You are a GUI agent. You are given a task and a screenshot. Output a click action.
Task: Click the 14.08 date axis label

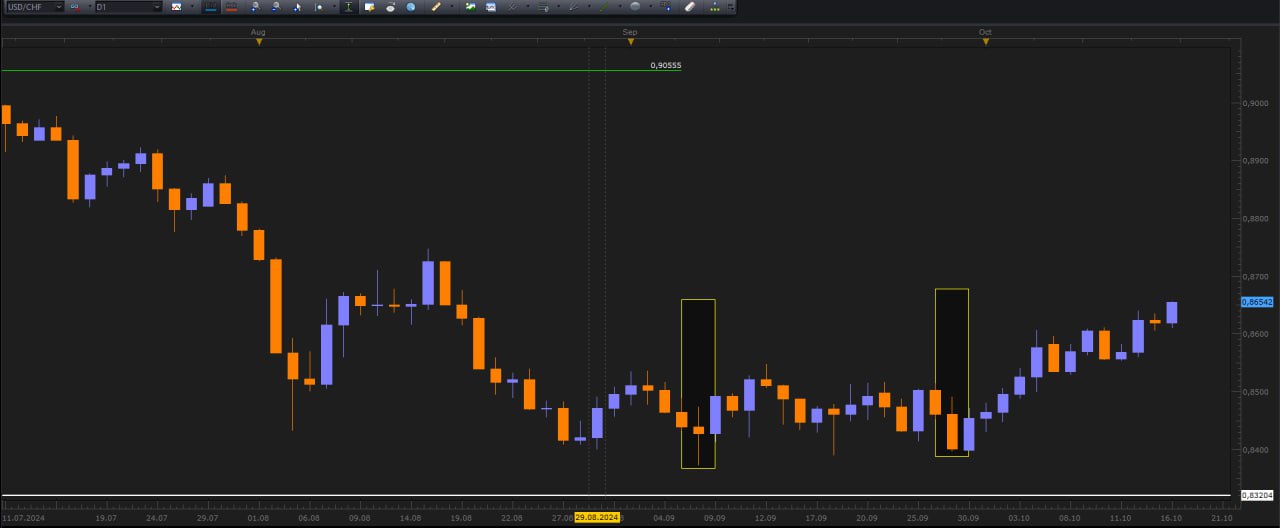(x=410, y=518)
